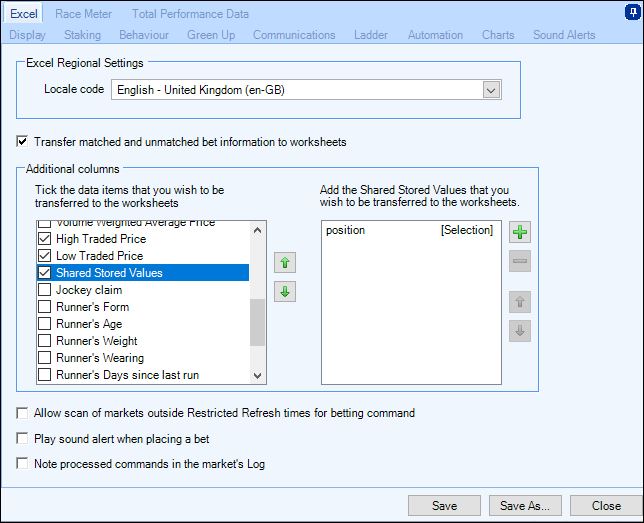
Task: Switch to the Race Meter tab
Action: [83, 14]
